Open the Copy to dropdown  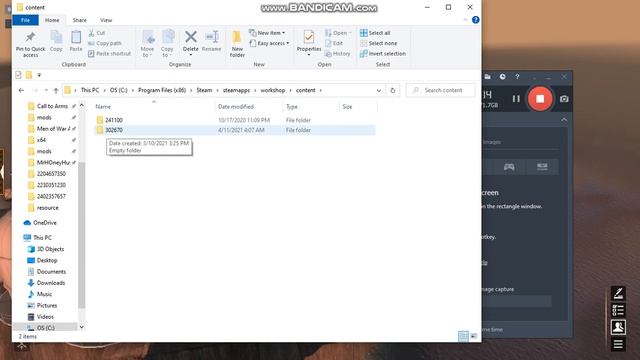coord(167,44)
